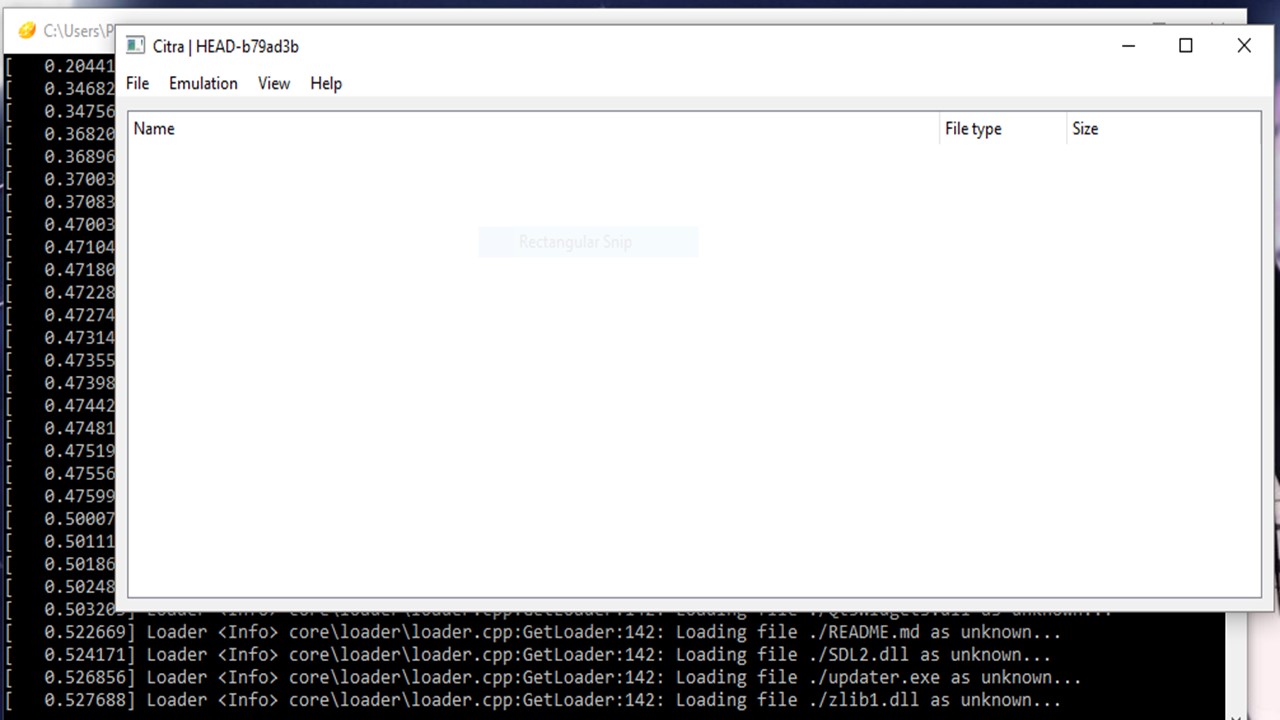
Task: Sort game list by File type column
Action: pyautogui.click(x=972, y=129)
